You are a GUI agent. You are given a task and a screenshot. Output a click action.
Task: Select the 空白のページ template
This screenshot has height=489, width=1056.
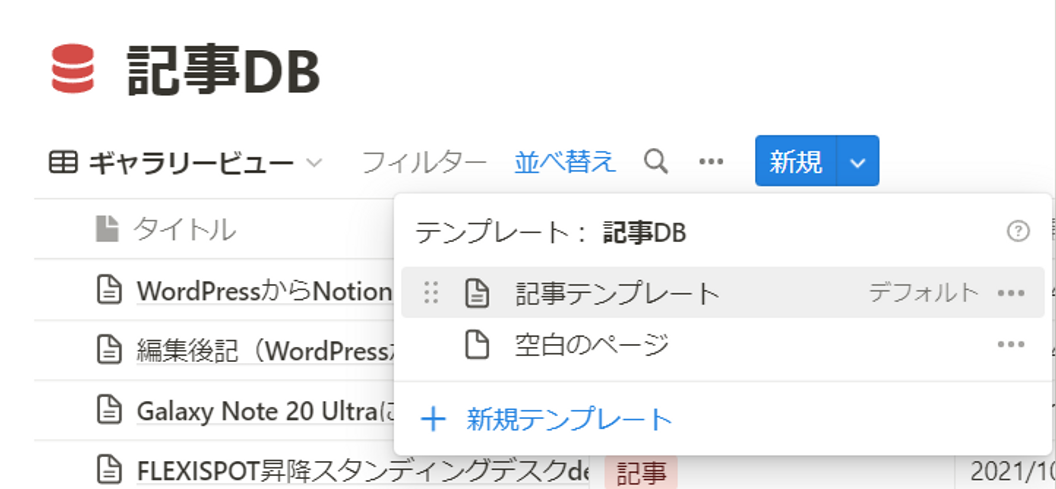click(723, 345)
